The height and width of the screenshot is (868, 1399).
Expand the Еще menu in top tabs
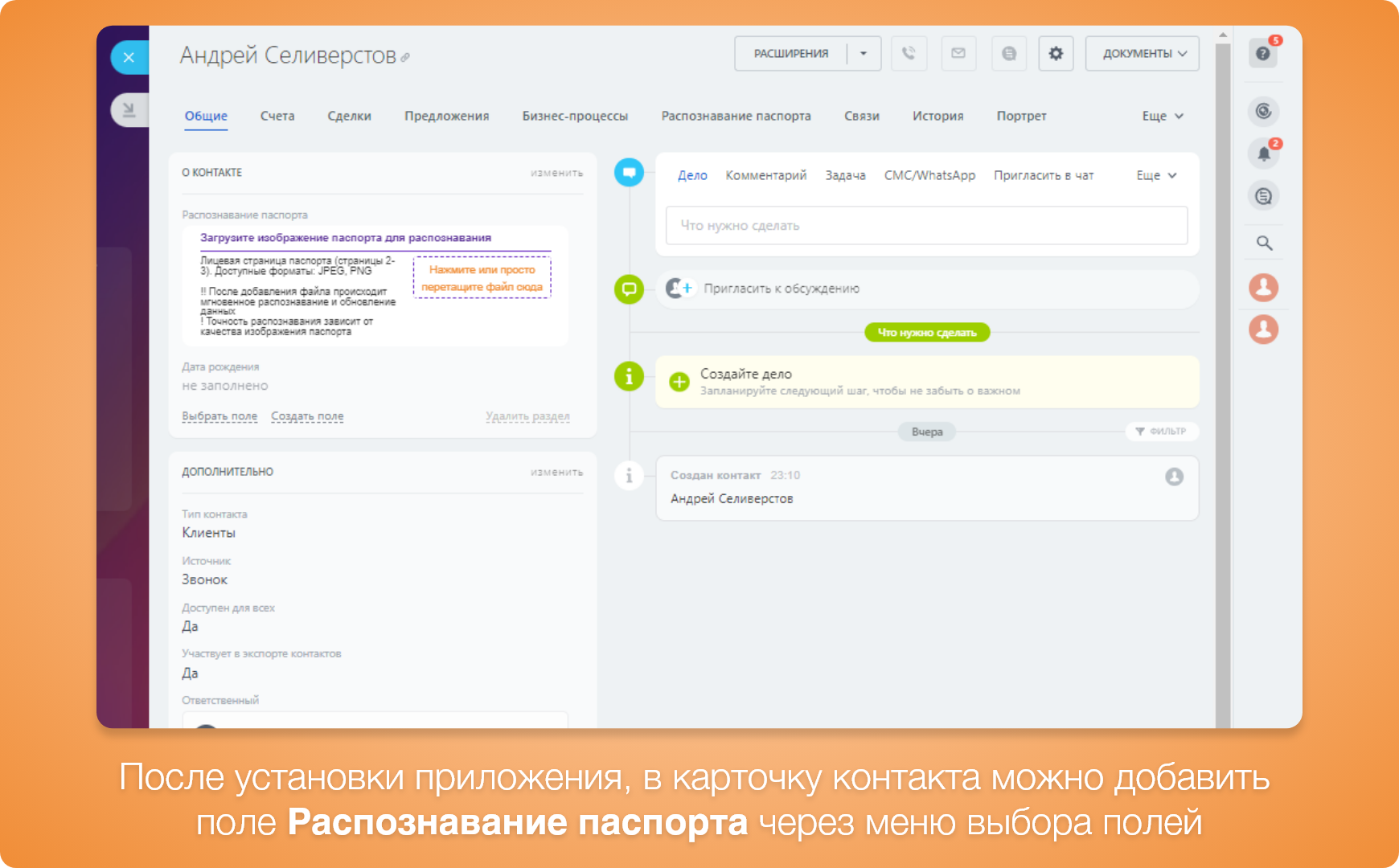pos(1162,116)
